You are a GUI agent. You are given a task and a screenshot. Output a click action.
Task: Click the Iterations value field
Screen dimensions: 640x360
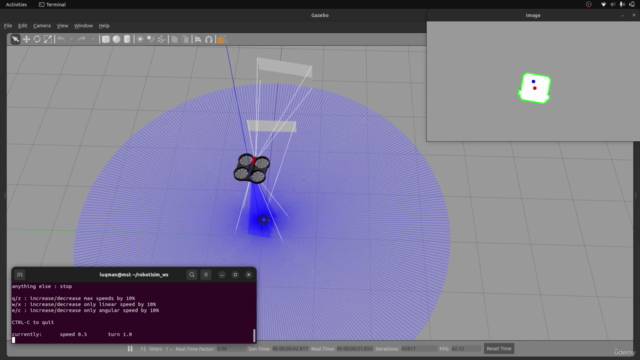click(x=419, y=349)
